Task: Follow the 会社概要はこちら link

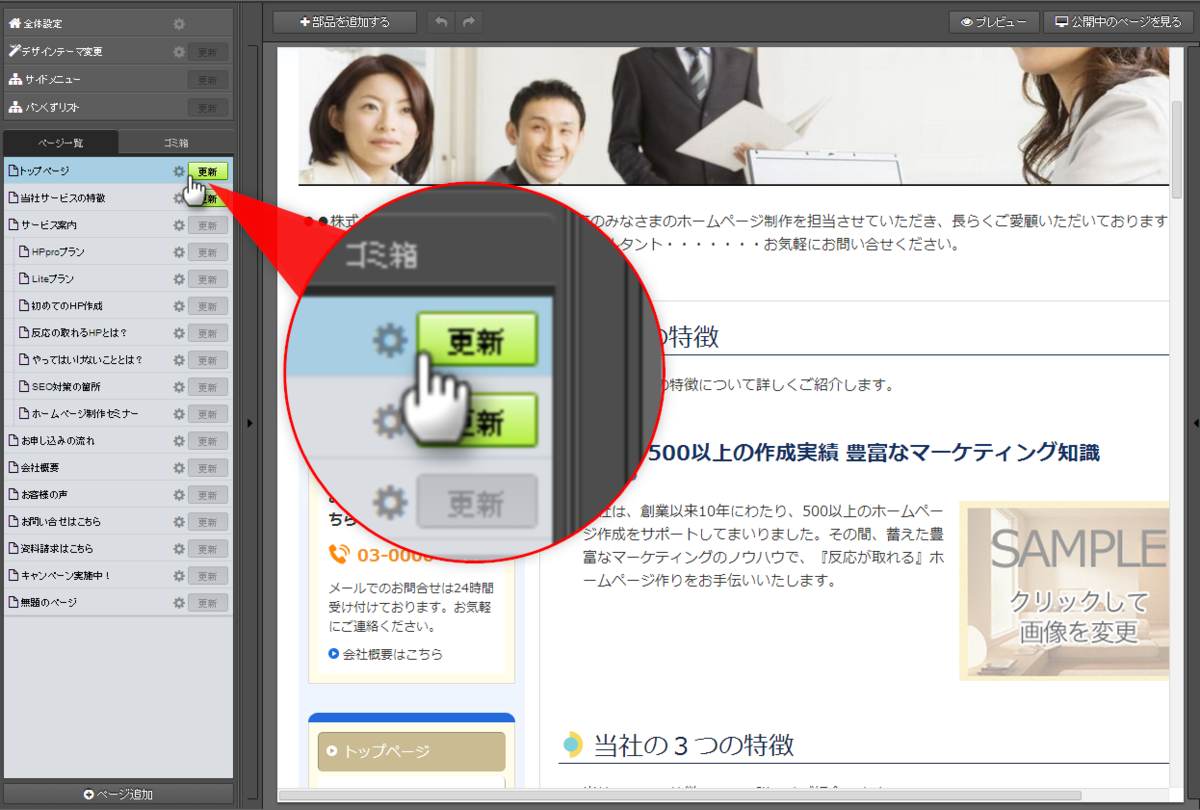Action: point(392,654)
